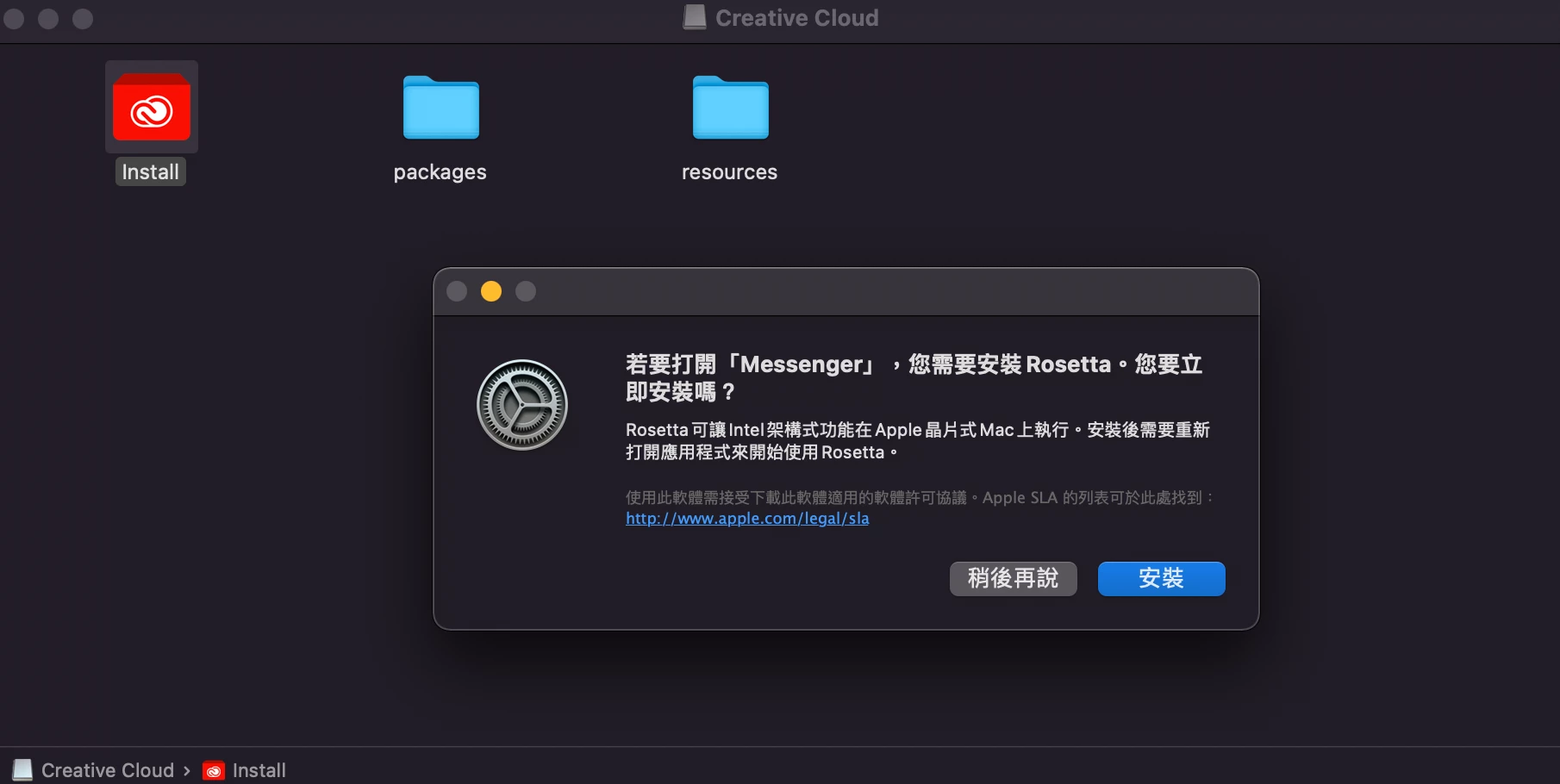Screen dimensions: 1560x784
Task: Click the Install icon in path bar
Action: (214, 771)
